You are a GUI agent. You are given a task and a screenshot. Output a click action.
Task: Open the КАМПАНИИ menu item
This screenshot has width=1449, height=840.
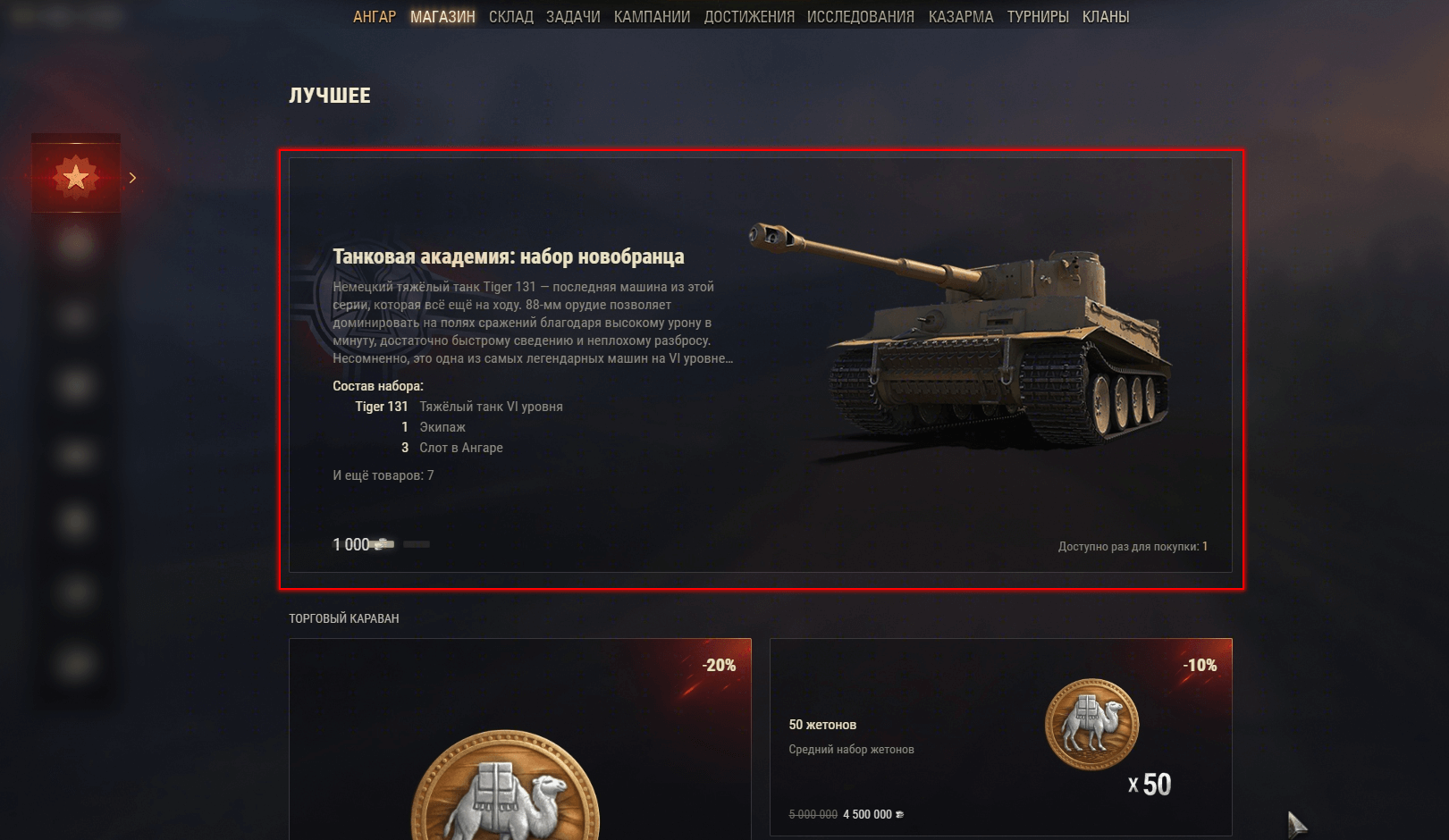(x=652, y=17)
